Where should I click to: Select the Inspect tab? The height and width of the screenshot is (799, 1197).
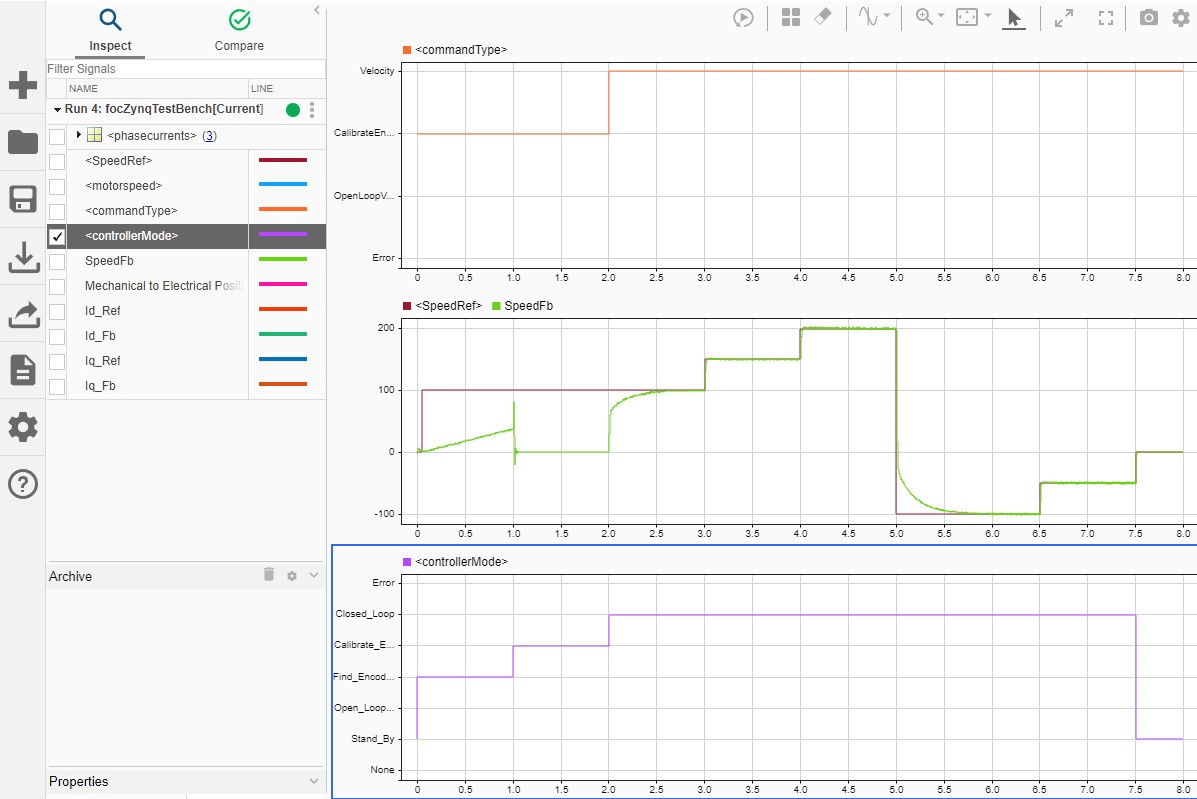coord(110,30)
